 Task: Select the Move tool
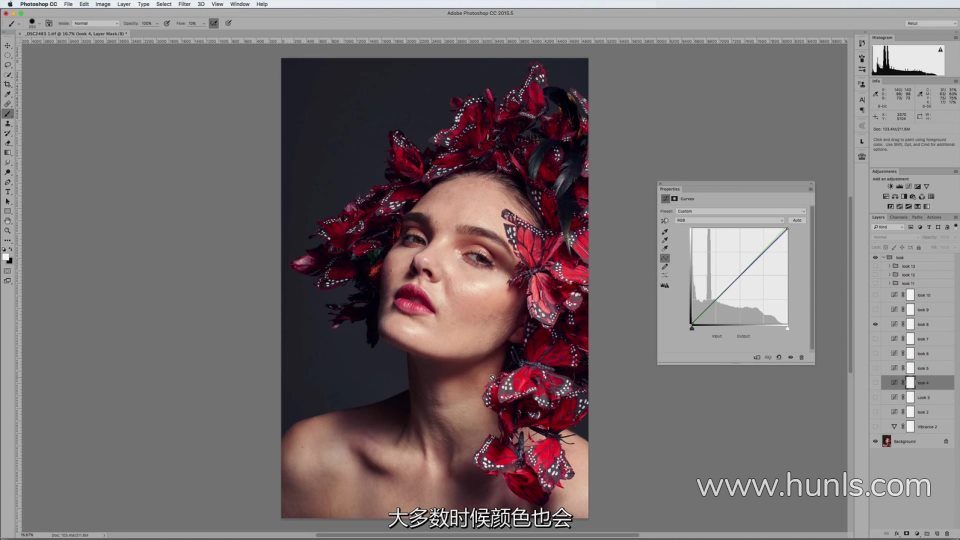click(x=7, y=45)
